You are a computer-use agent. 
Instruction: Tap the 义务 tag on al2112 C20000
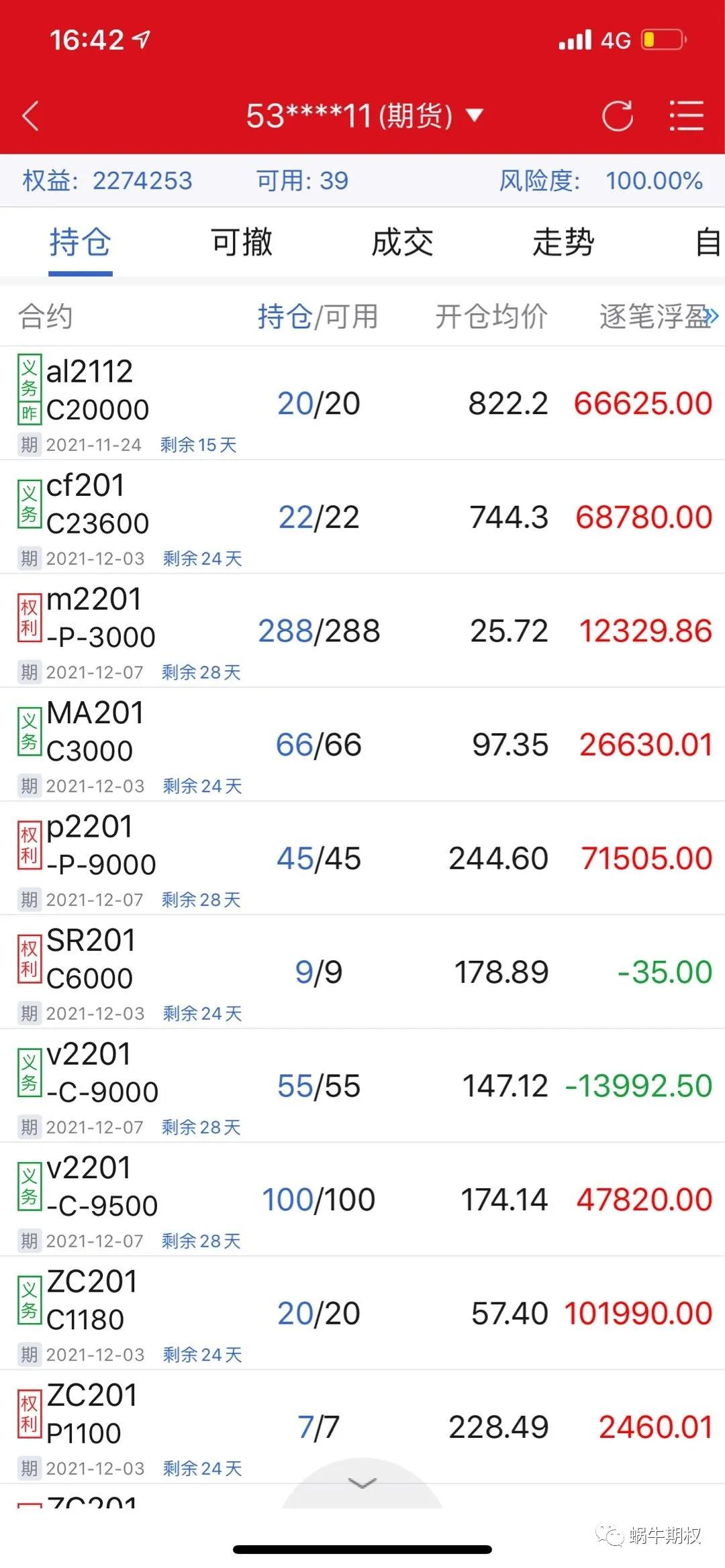point(29,378)
